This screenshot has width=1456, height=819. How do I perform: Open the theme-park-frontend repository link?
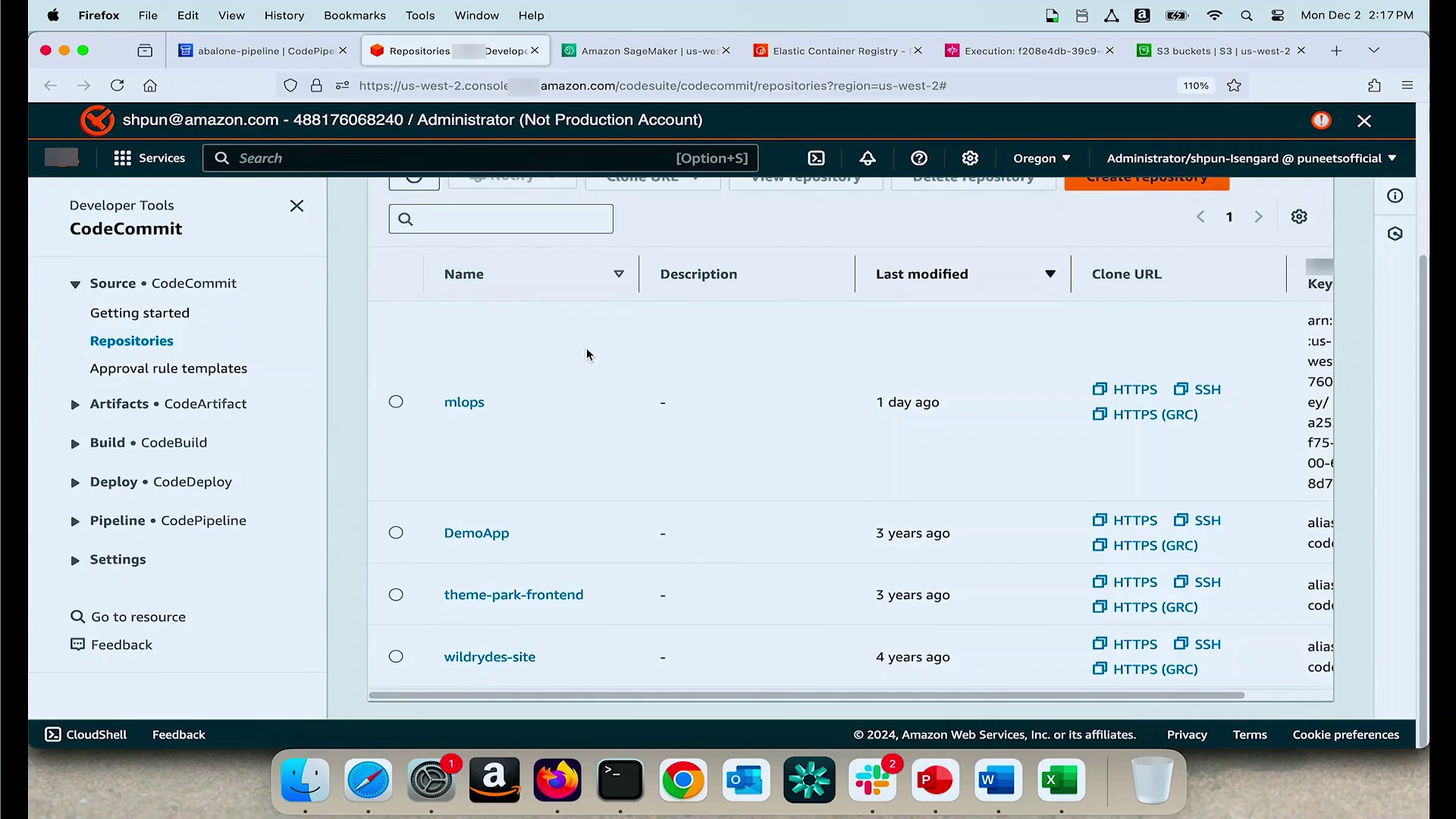pyautogui.click(x=513, y=595)
